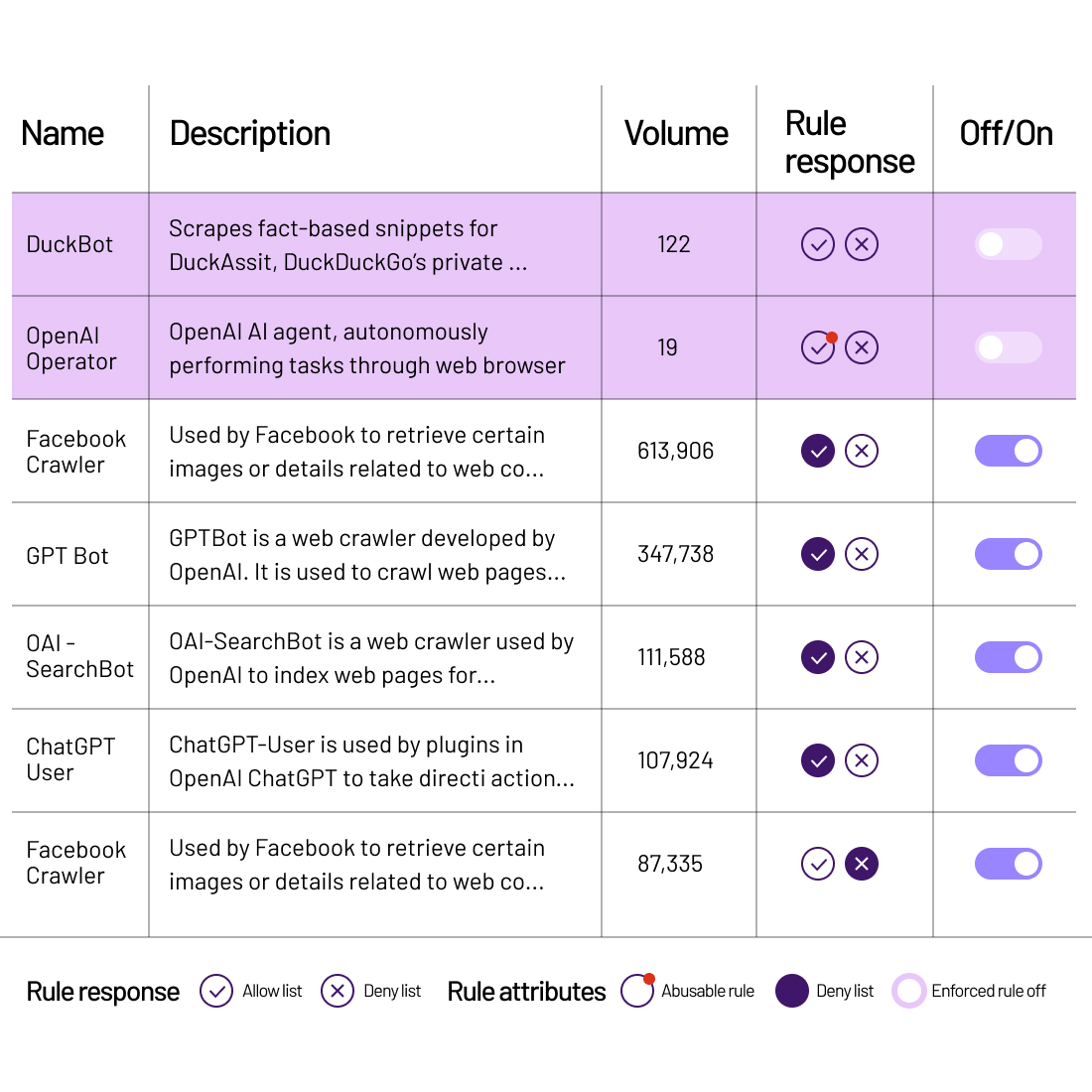The height and width of the screenshot is (1092, 1092).
Task: Click the allow icon for 87,335 volume row
Action: 818,864
